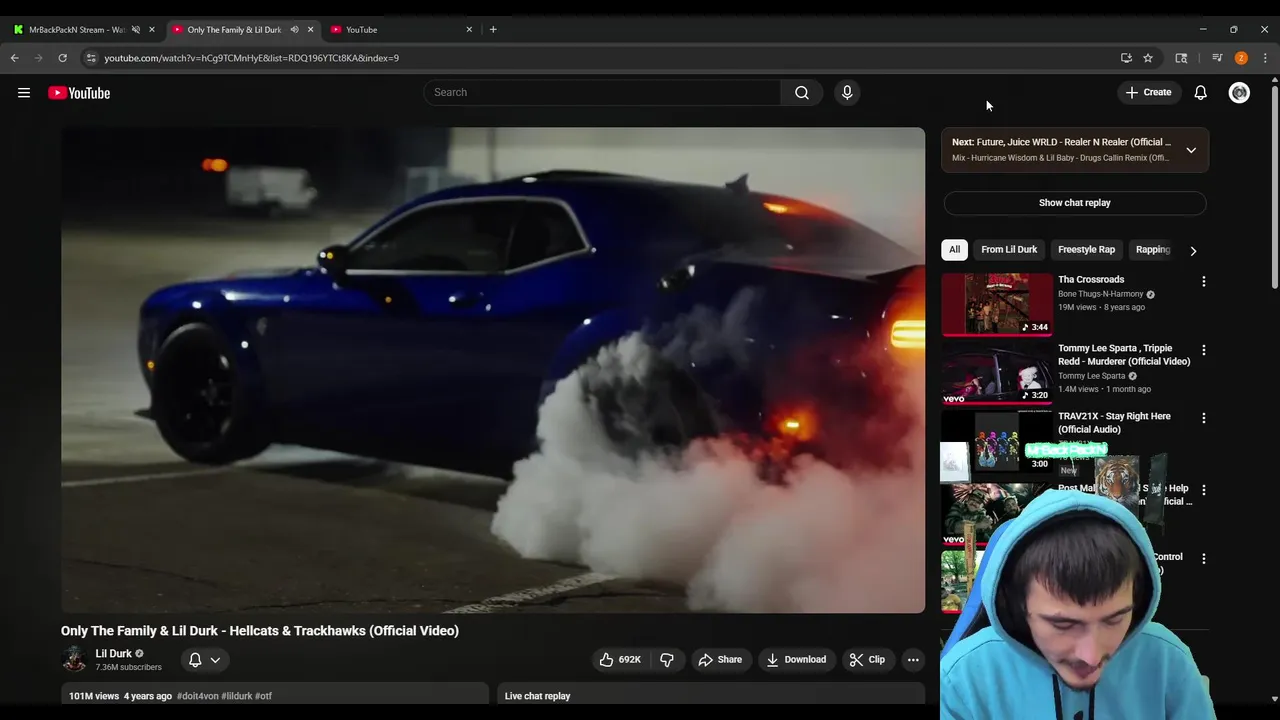1280x720 pixels.
Task: Select the Rapping filter chip
Action: [x=1153, y=250]
